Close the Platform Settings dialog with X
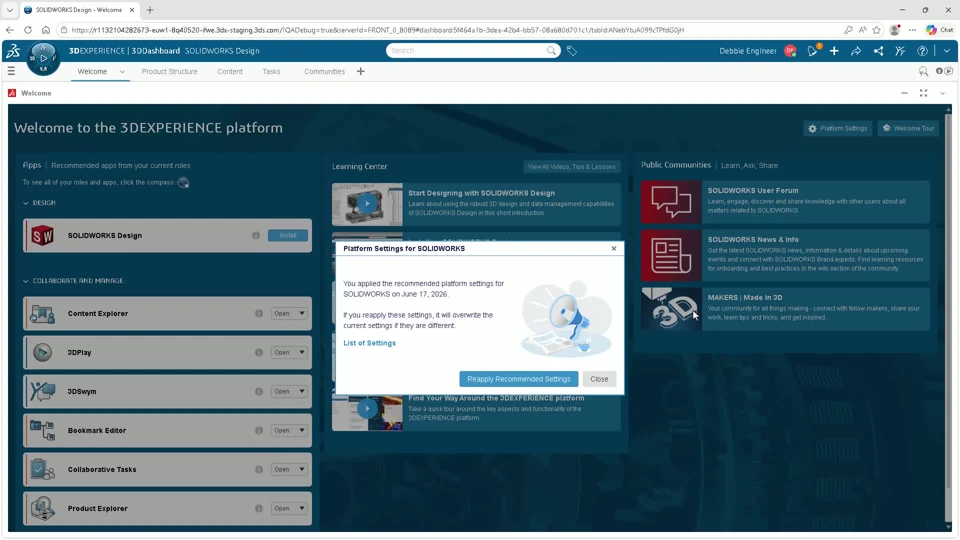This screenshot has width=960, height=540. pyautogui.click(x=613, y=249)
